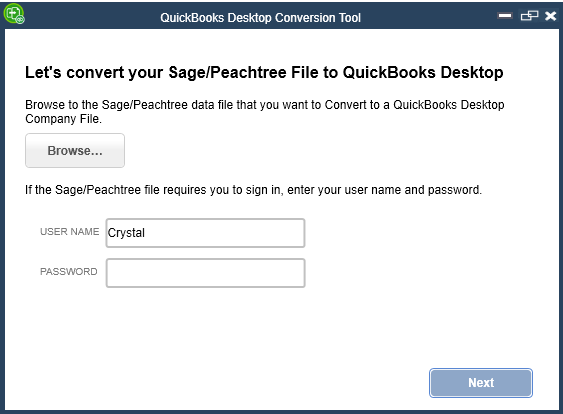The width and height of the screenshot is (563, 414).
Task: Click 'QuickBooks Desktop' words in the heading
Action: (423, 73)
